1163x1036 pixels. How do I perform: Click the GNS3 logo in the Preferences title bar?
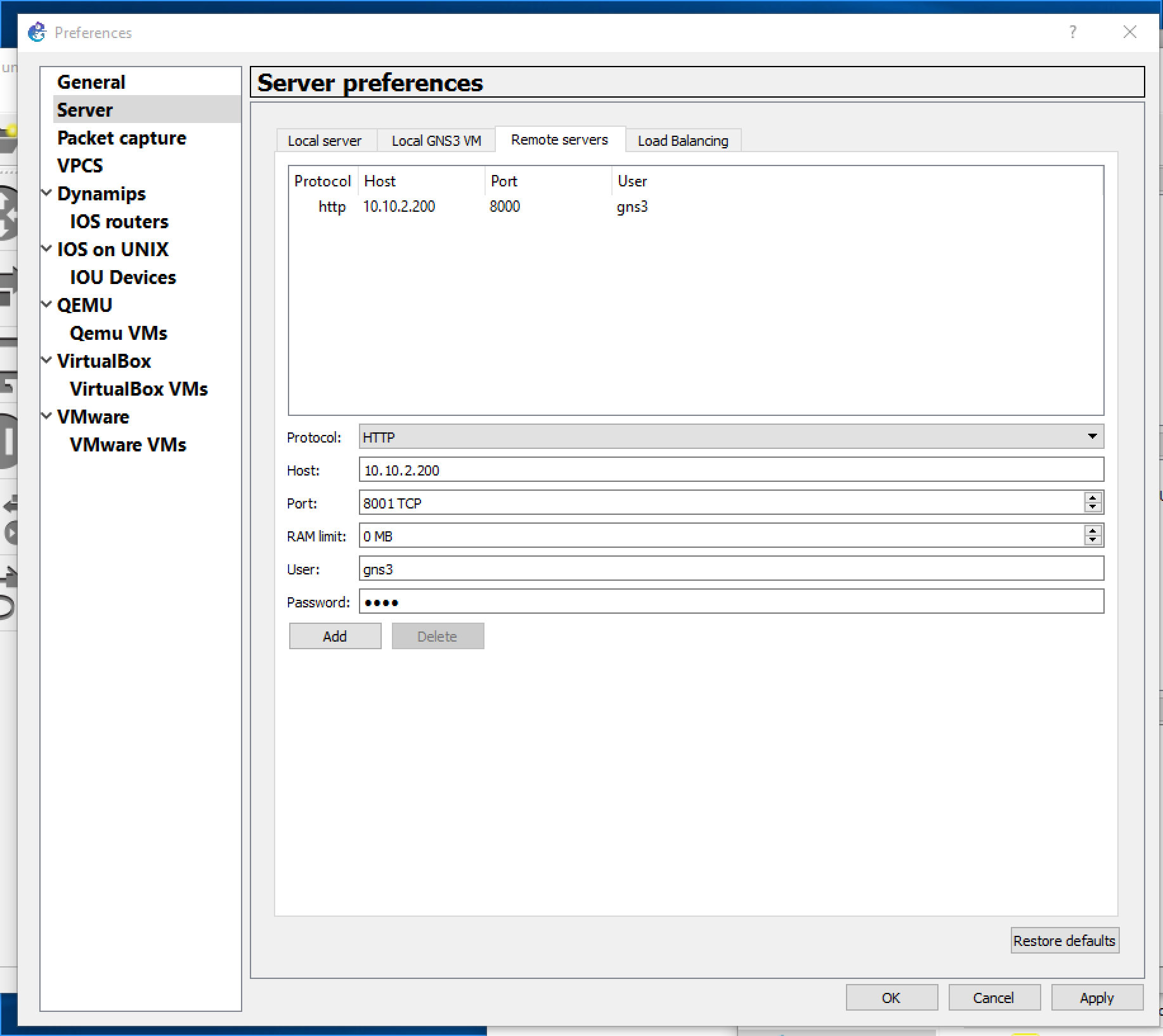(37, 32)
